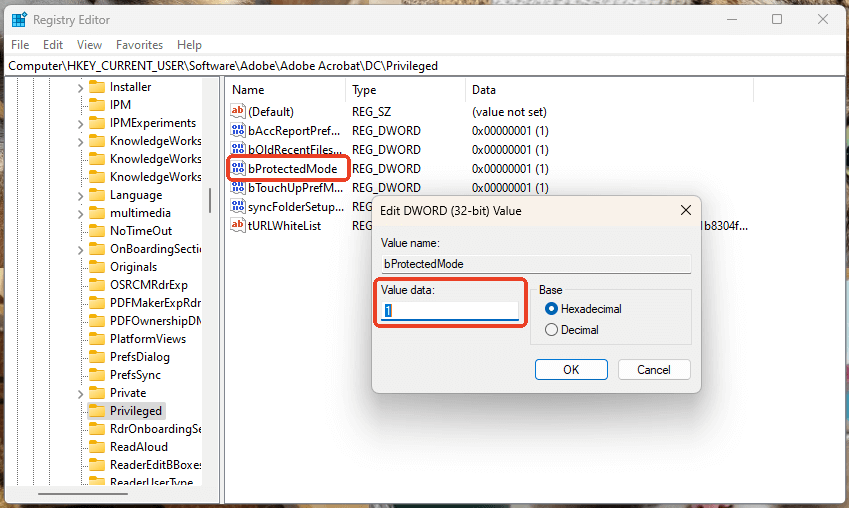The width and height of the screenshot is (849, 508).
Task: Open the View menu
Action: click(89, 44)
